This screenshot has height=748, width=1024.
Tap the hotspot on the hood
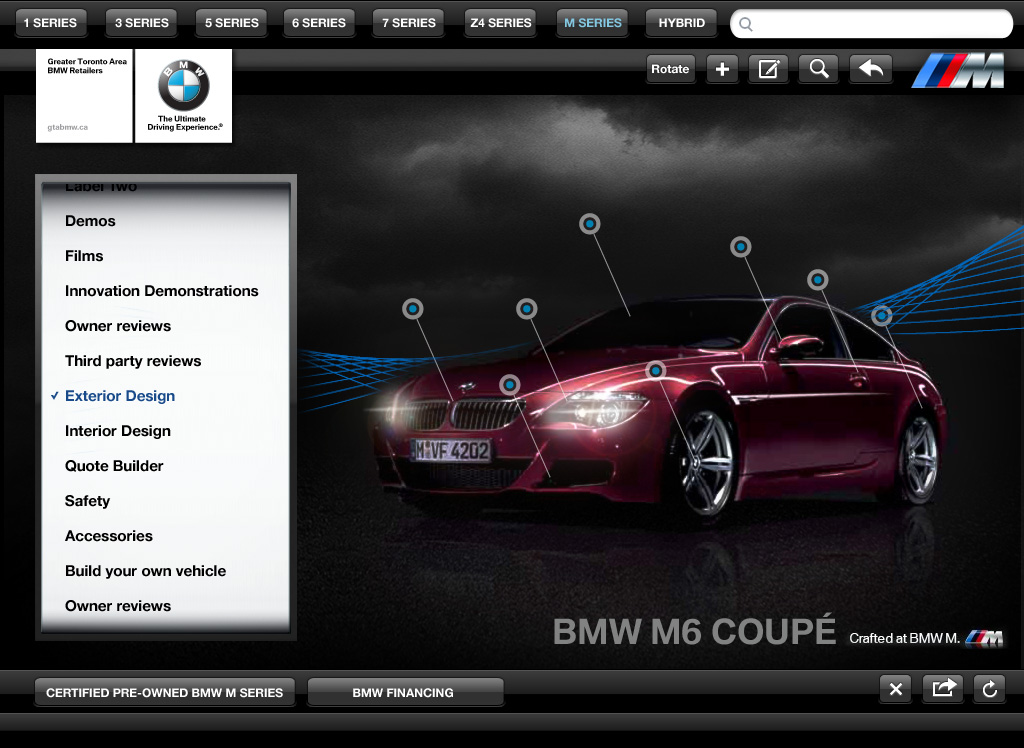coord(526,308)
